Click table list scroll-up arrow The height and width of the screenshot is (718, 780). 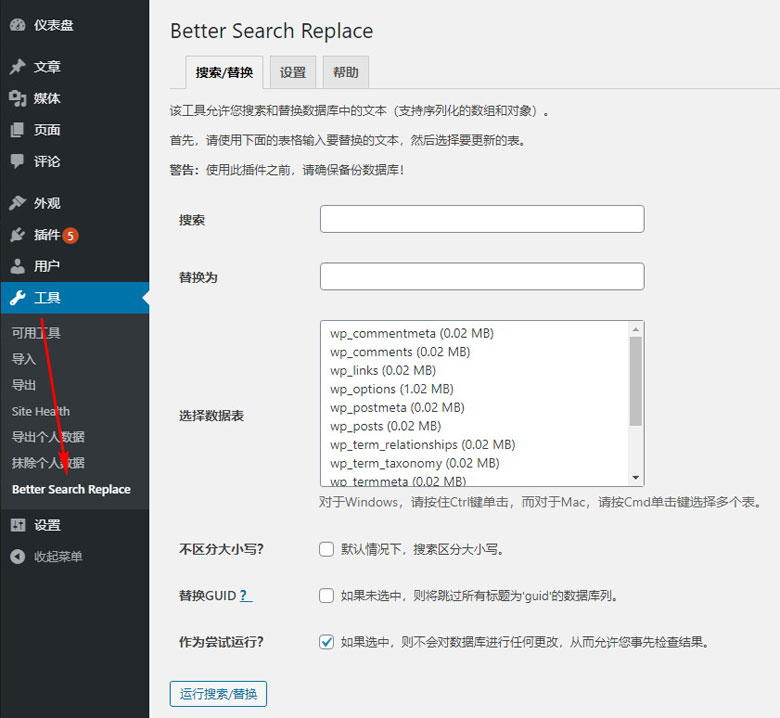pyautogui.click(x=636, y=329)
